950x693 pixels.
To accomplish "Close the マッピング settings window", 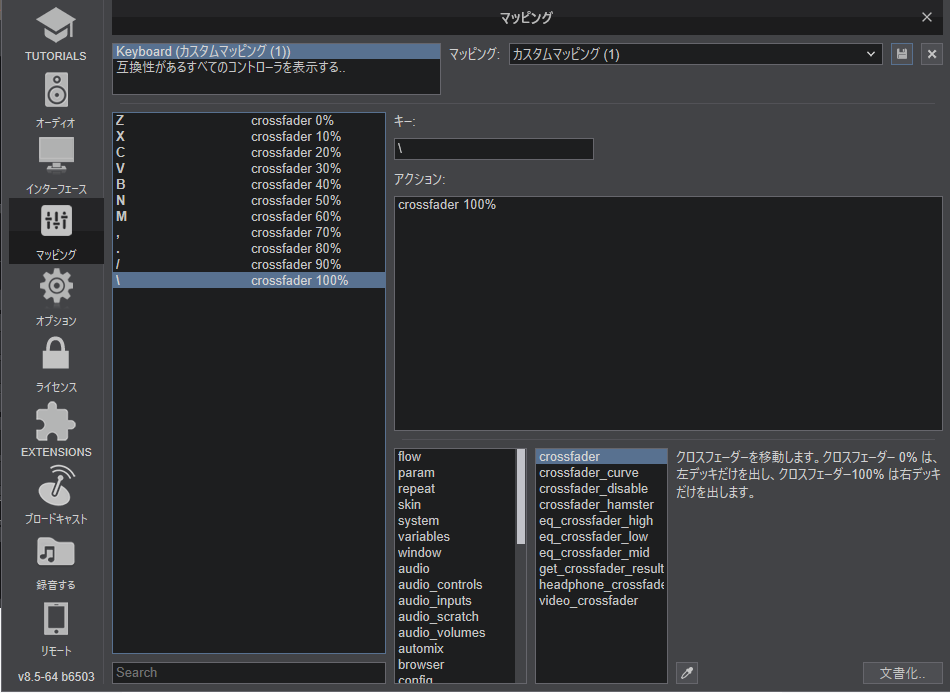I will (926, 17).
